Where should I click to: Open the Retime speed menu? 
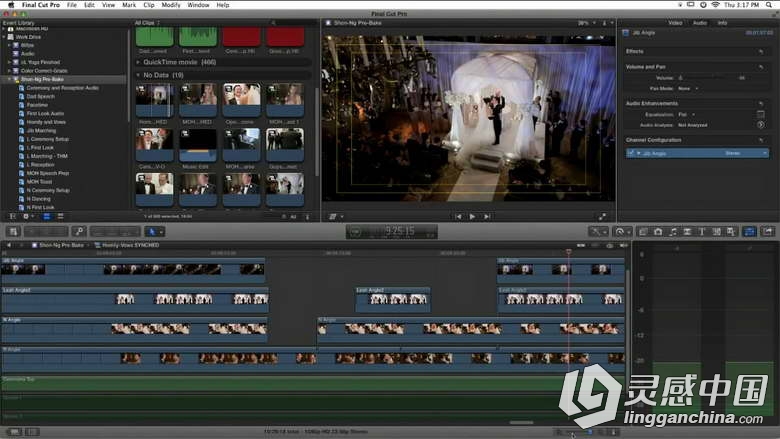click(622, 232)
